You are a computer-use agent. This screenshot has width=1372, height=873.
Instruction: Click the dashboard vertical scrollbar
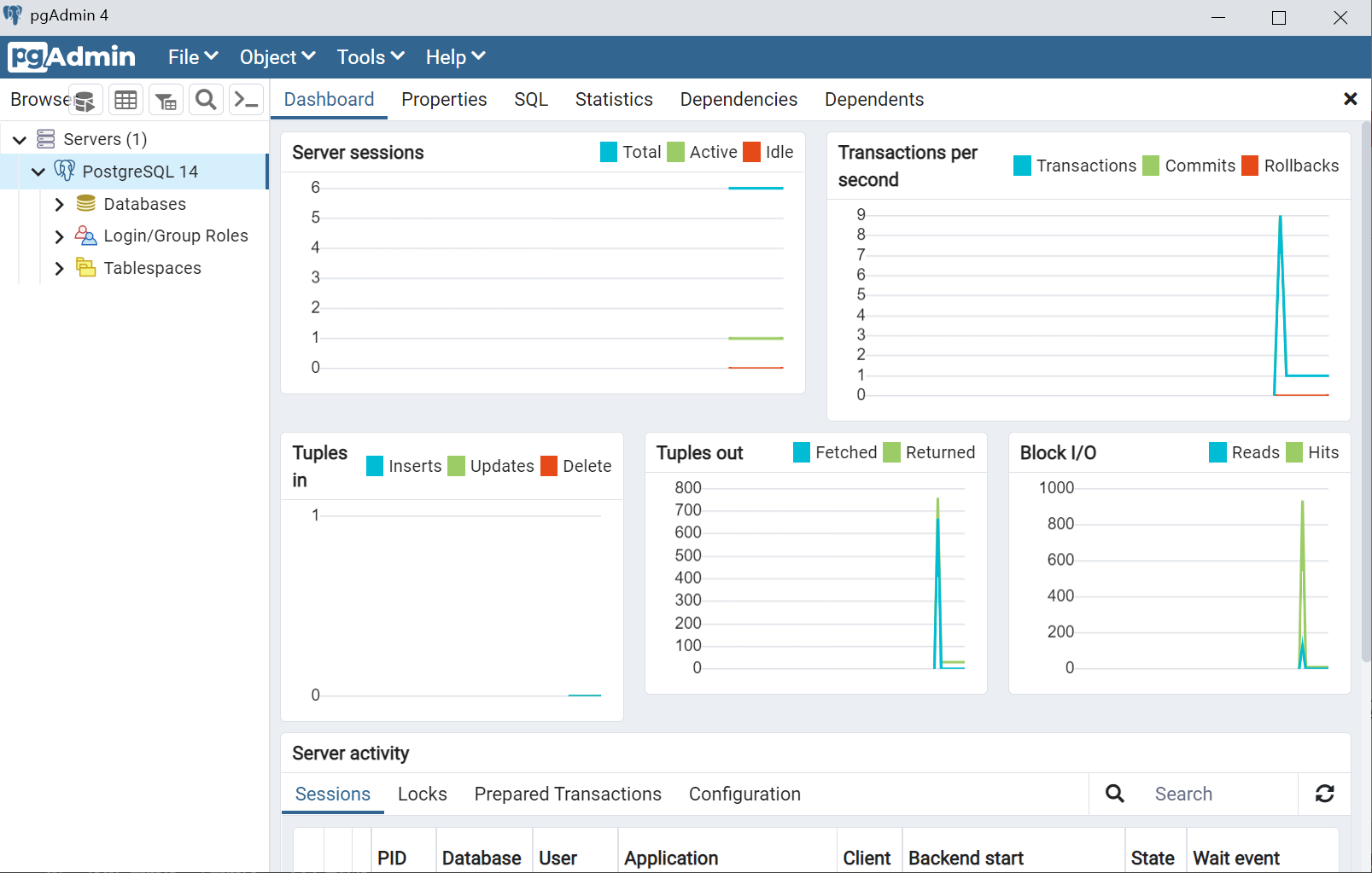click(1366, 393)
